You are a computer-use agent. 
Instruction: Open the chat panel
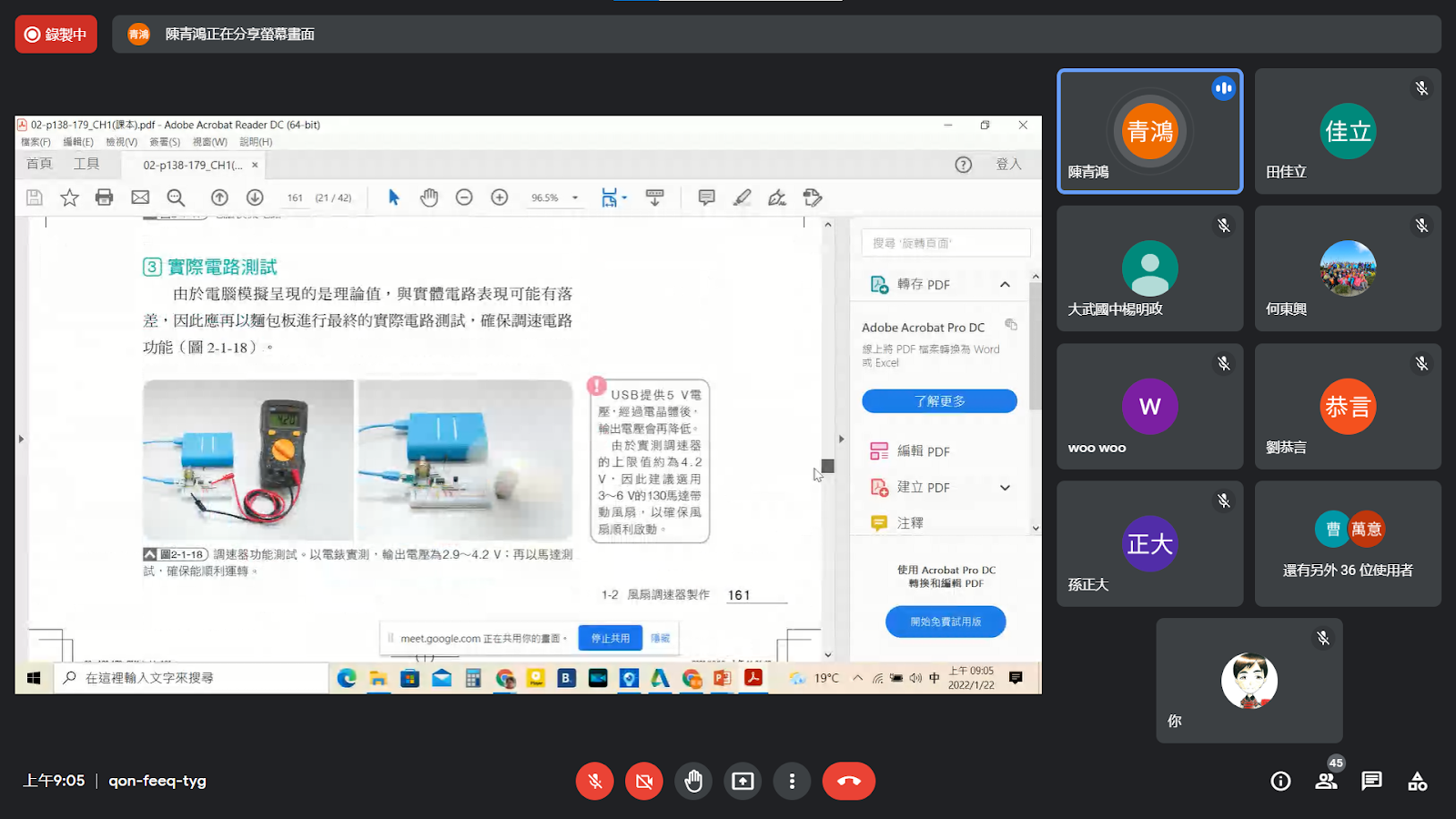tap(1371, 781)
